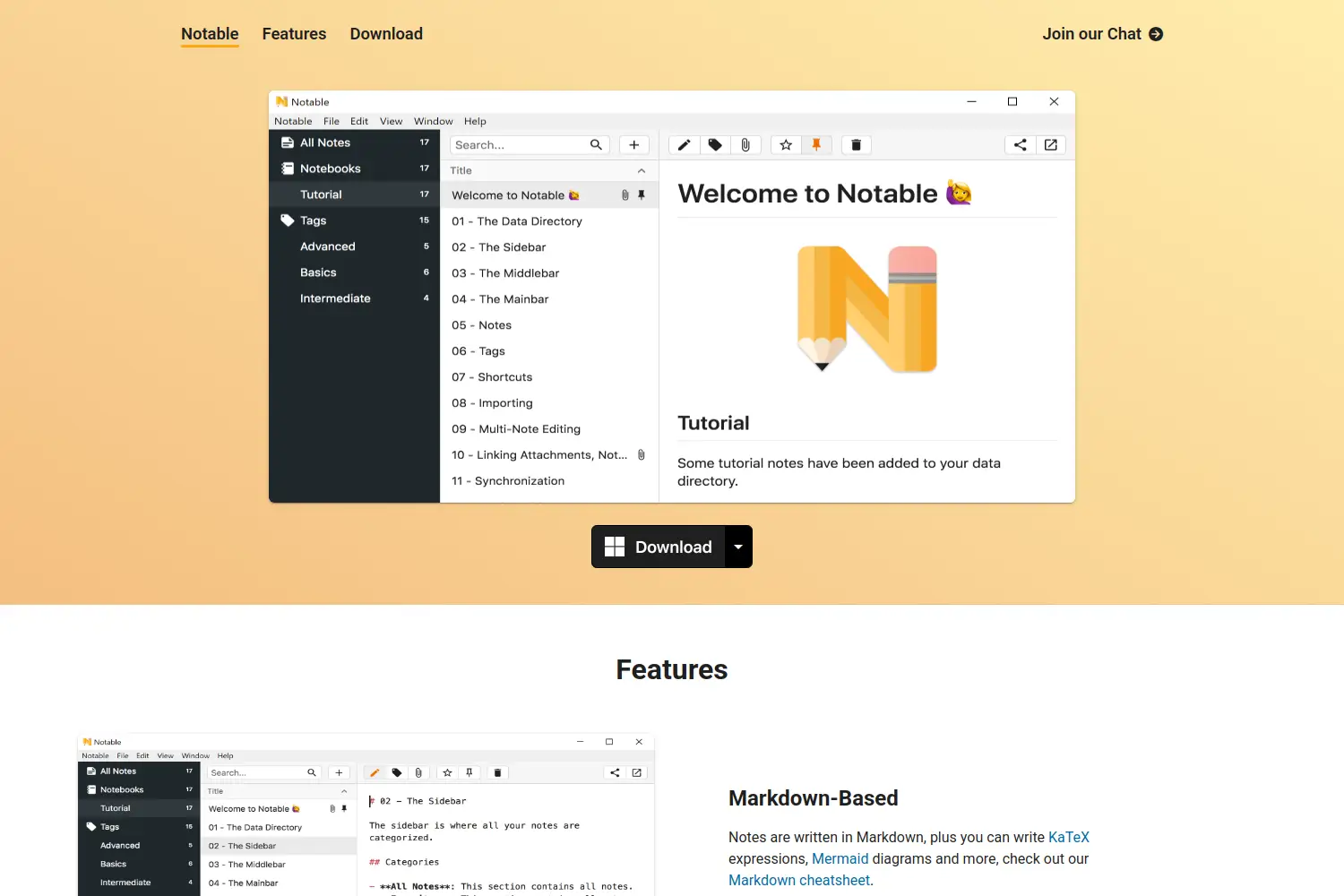The width and height of the screenshot is (1344, 896).
Task: Select note 03 - The Middlebar in hero screenshot
Action: pyautogui.click(x=549, y=273)
